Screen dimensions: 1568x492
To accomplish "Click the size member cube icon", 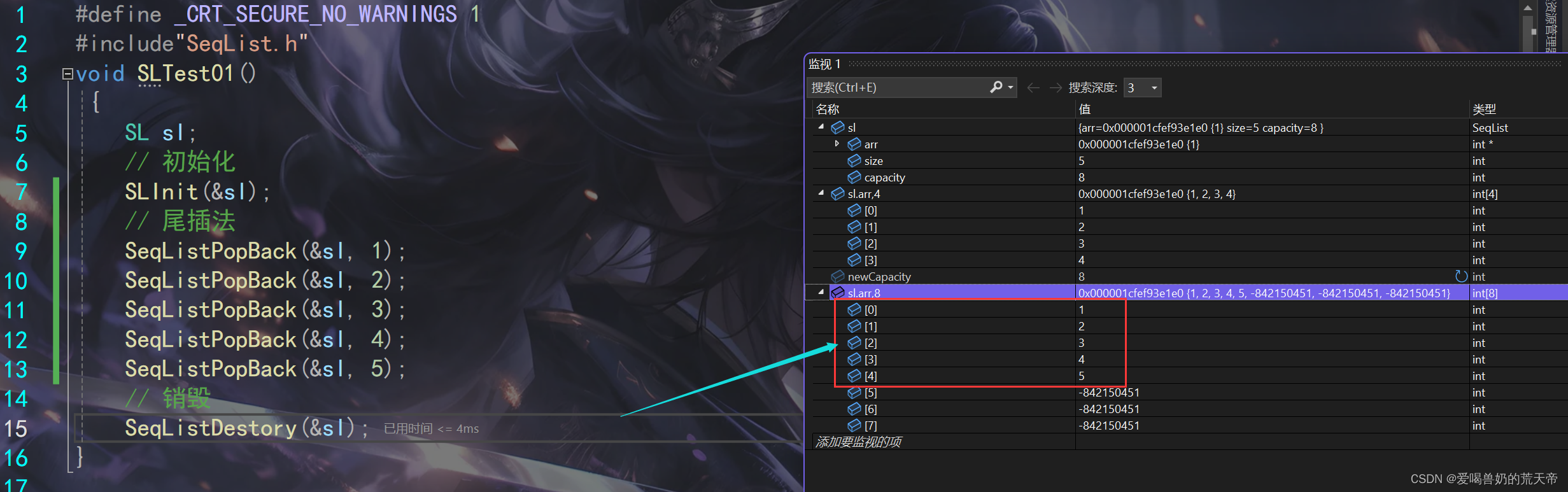I will [854, 160].
